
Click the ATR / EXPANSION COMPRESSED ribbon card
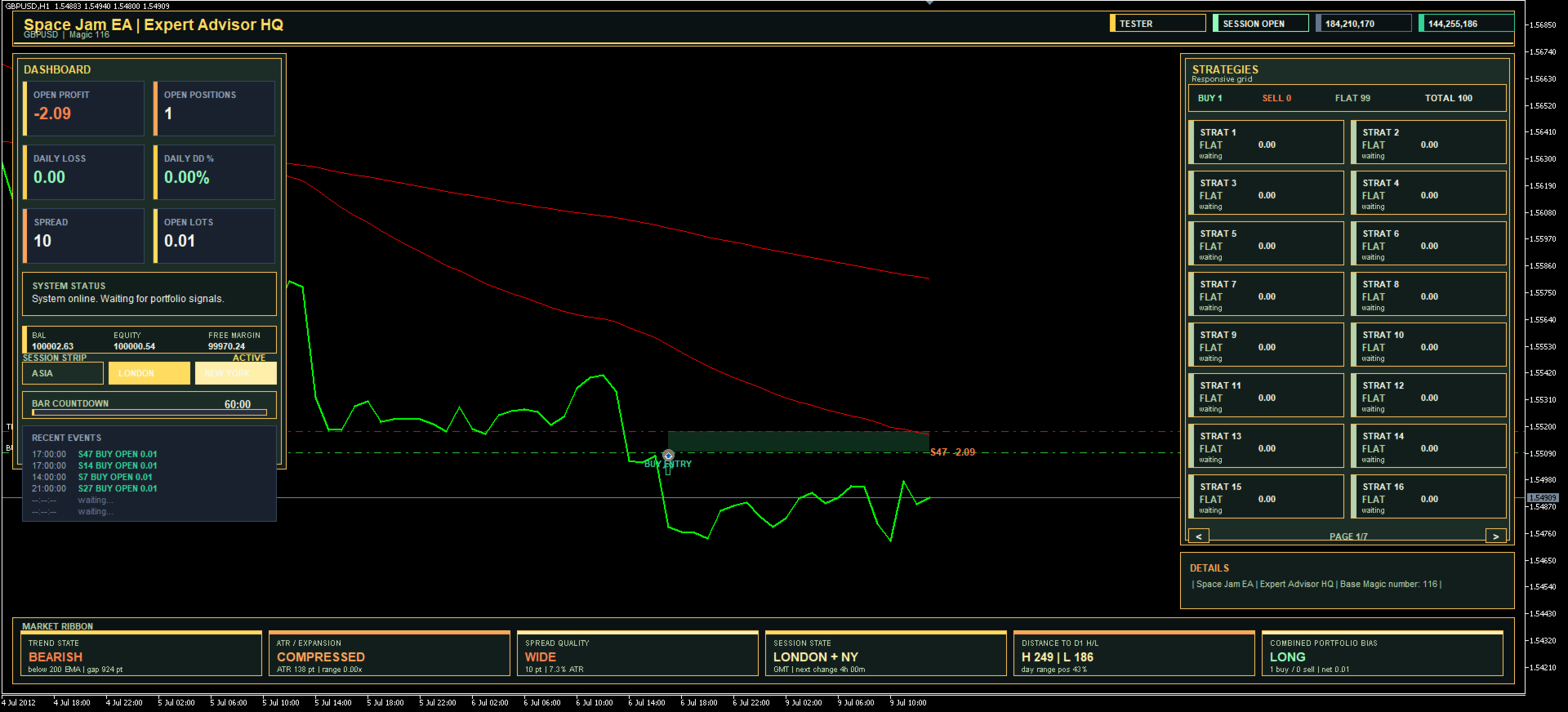390,653
